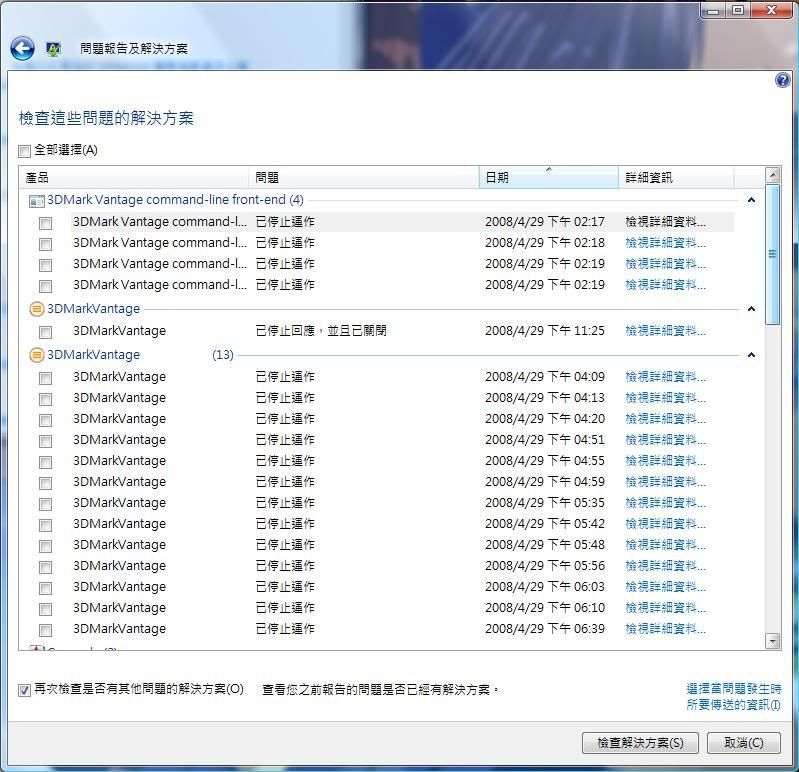
Task: Check the command-line row dated 下午 02:18
Action: tap(45, 244)
